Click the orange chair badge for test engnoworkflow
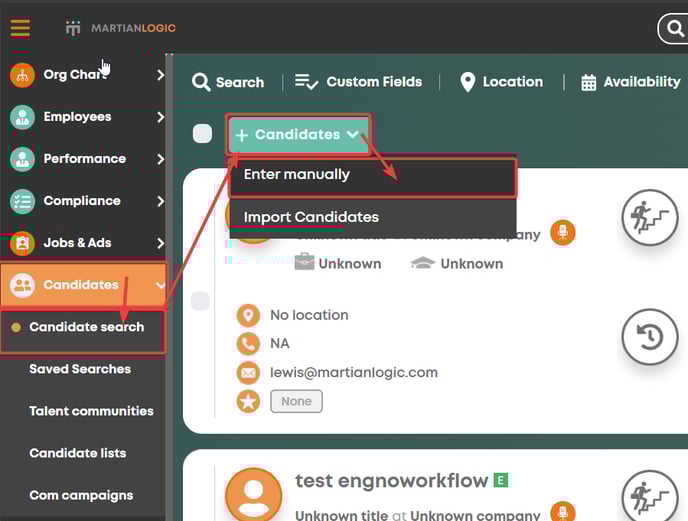The height and width of the screenshot is (521, 688). [x=563, y=511]
